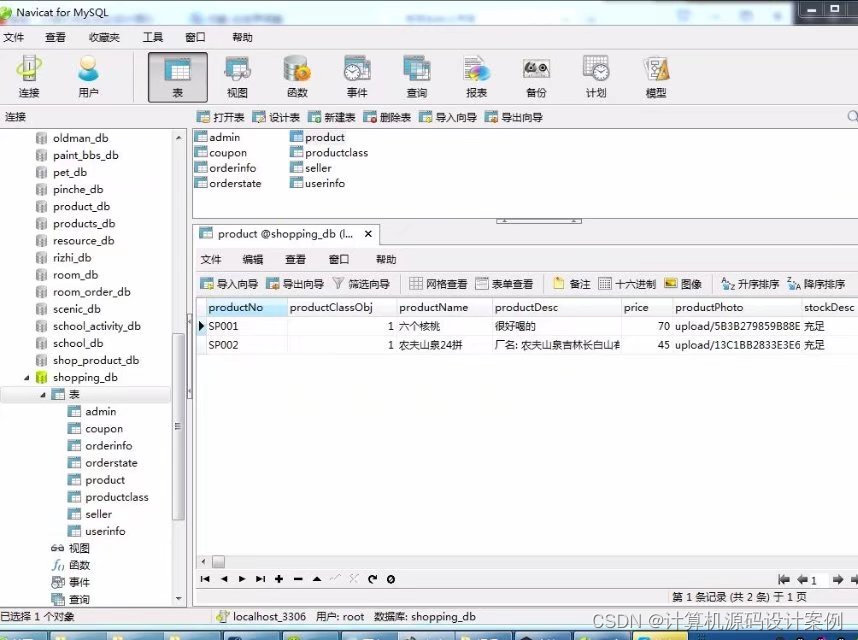
Task: Click 导入向导 in the object list toolbar
Action: pyautogui.click(x=448, y=117)
